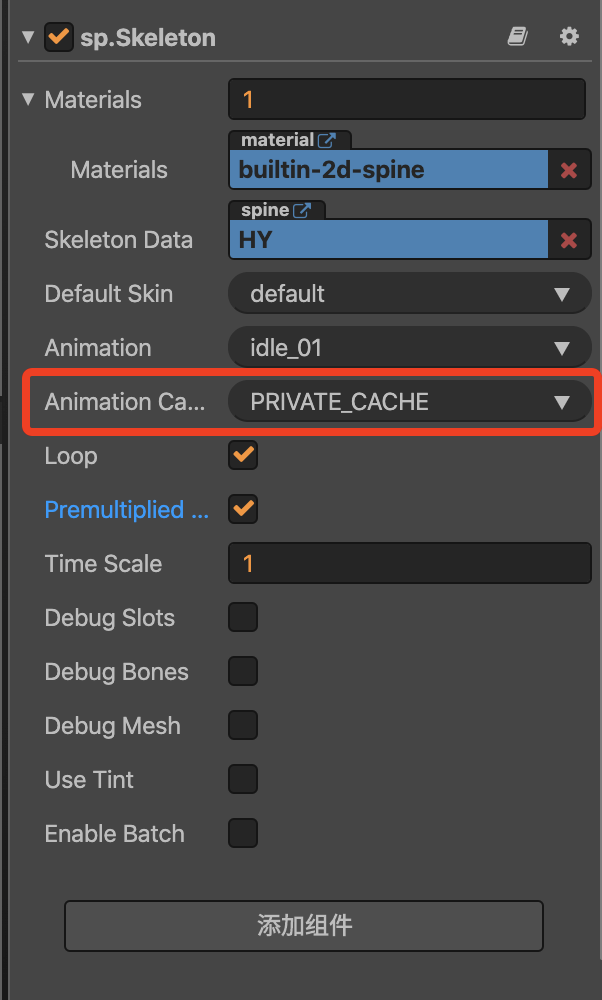Screen dimensions: 602x1000
Task: Collapse the Materials array section
Action: click(27, 100)
